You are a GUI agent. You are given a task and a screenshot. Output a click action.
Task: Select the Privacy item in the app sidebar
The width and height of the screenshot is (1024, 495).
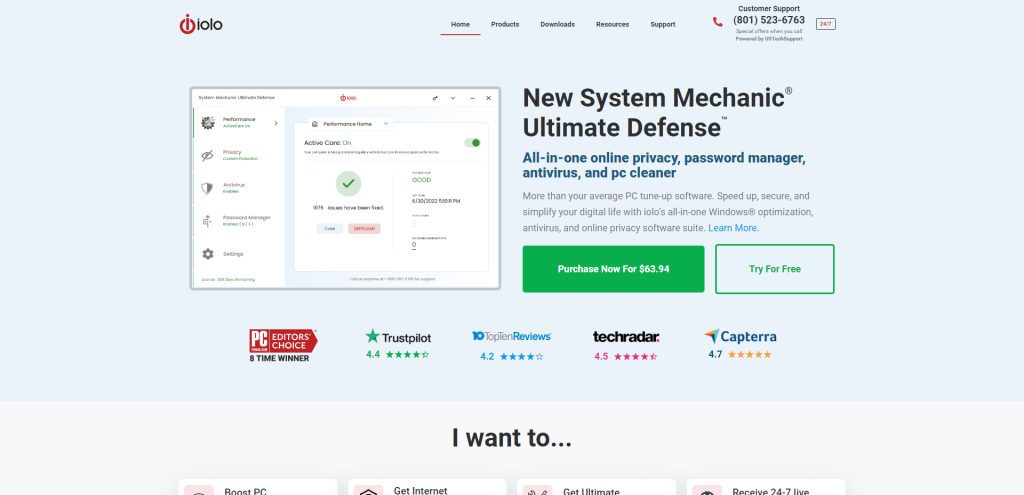pos(239,155)
